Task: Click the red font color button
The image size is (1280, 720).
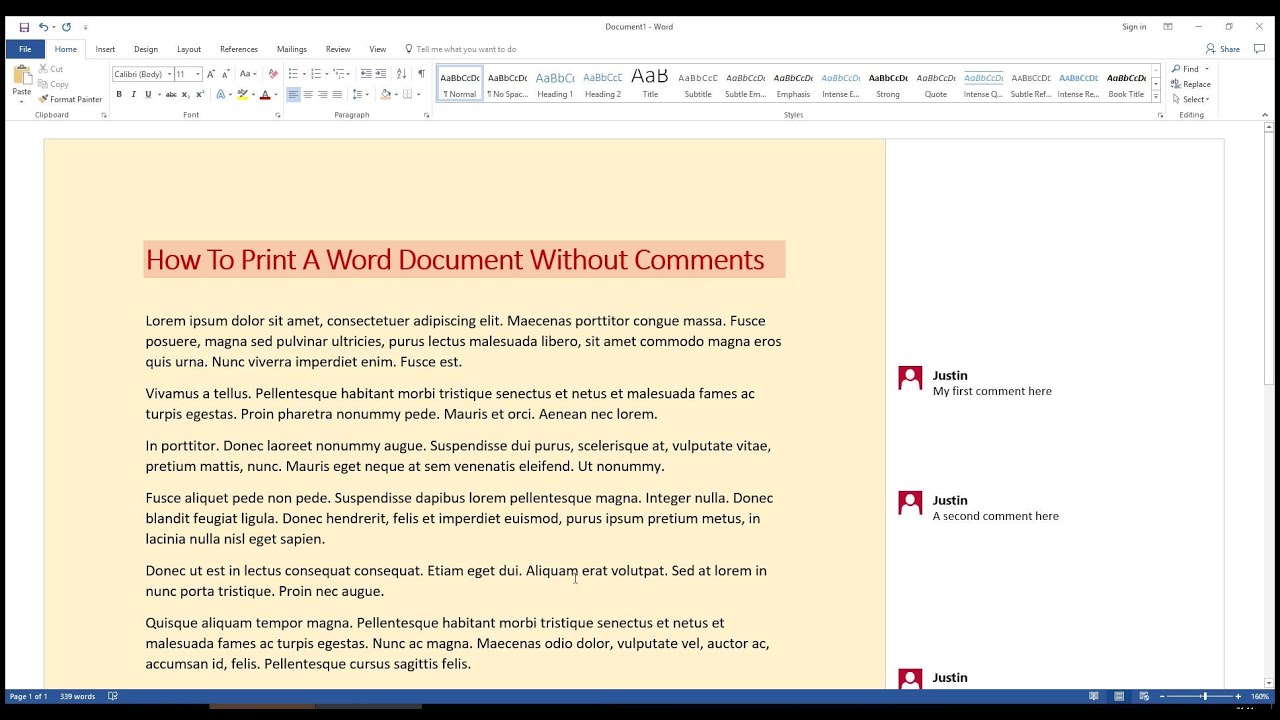Action: (265, 94)
